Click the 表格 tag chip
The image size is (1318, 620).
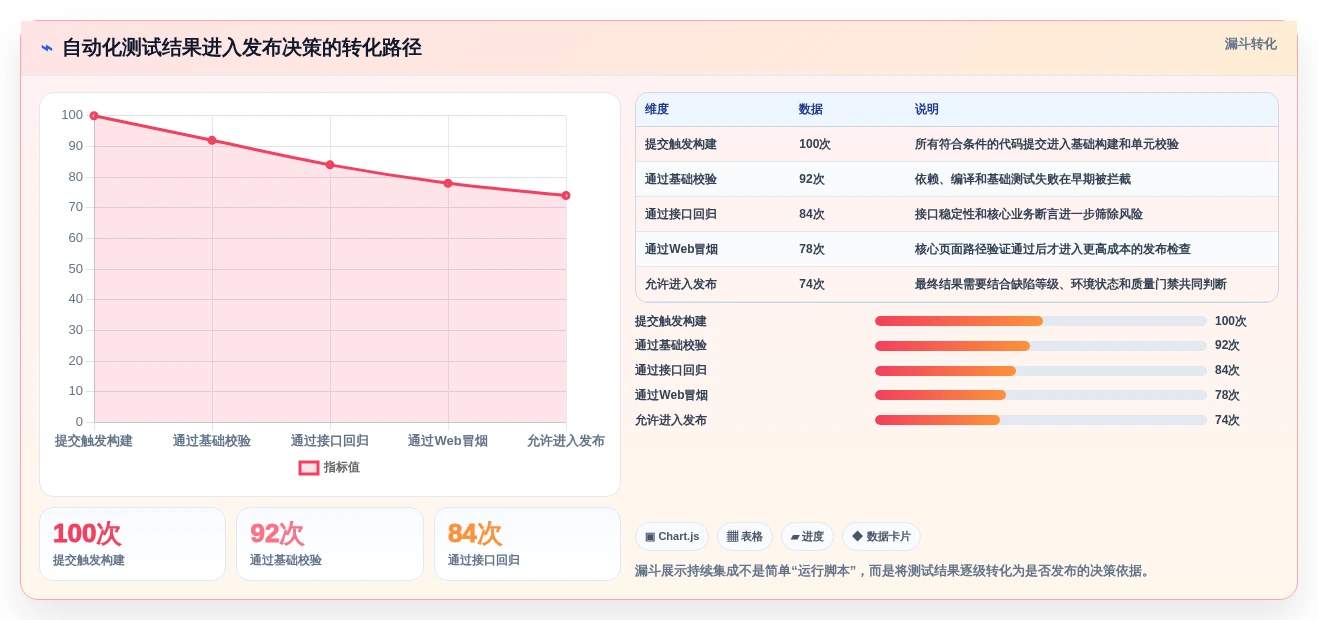745,537
